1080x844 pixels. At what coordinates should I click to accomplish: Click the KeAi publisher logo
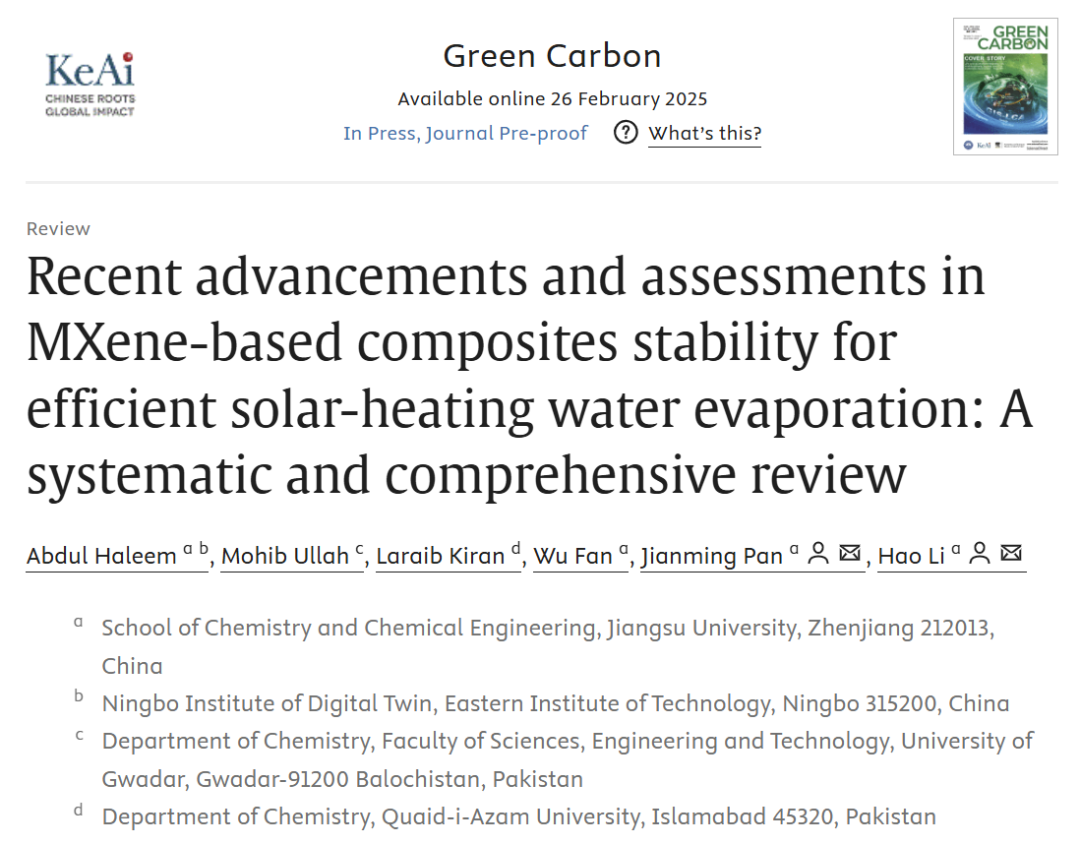(x=90, y=84)
